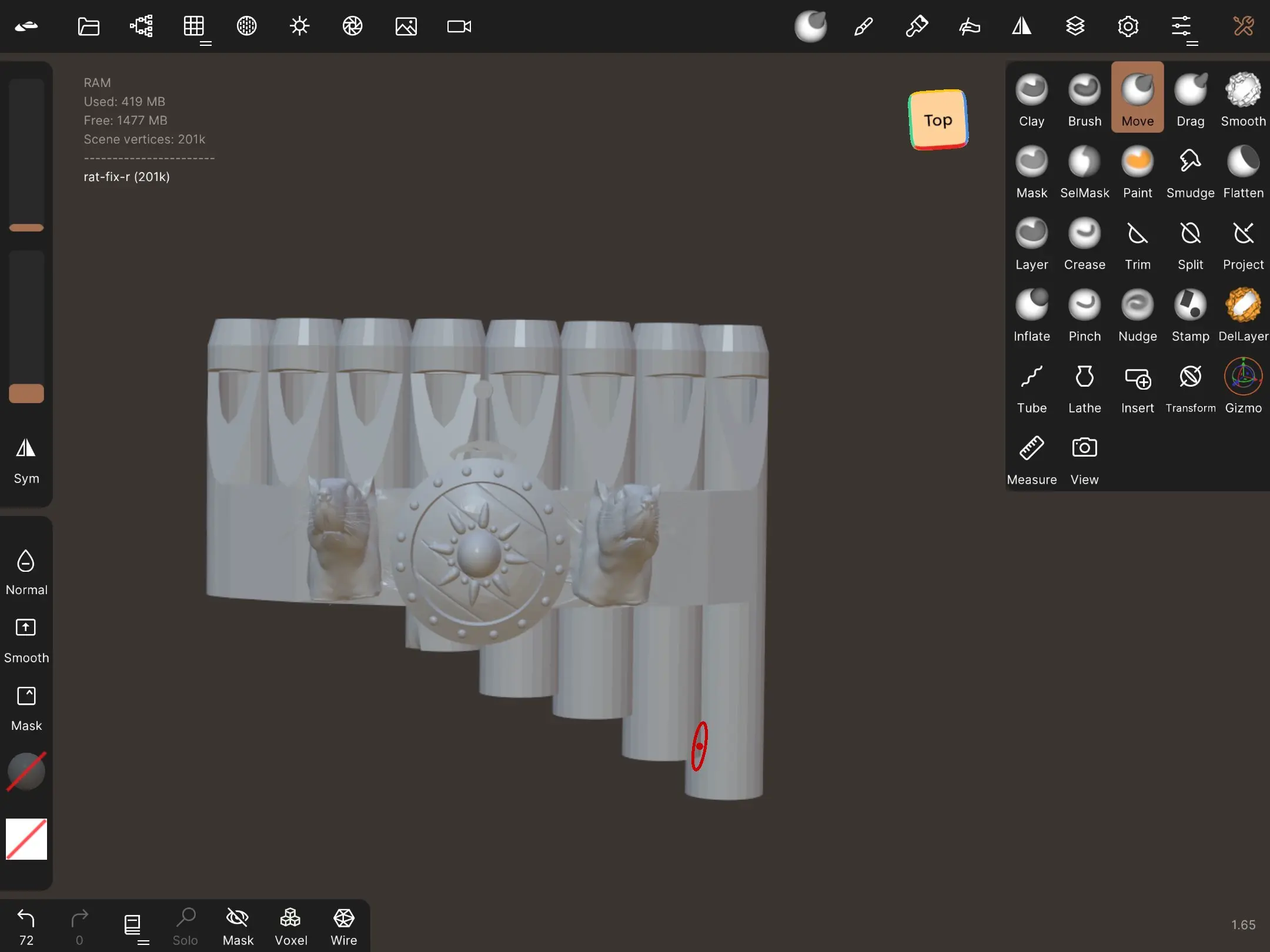Expand the grid options menu

tap(195, 27)
